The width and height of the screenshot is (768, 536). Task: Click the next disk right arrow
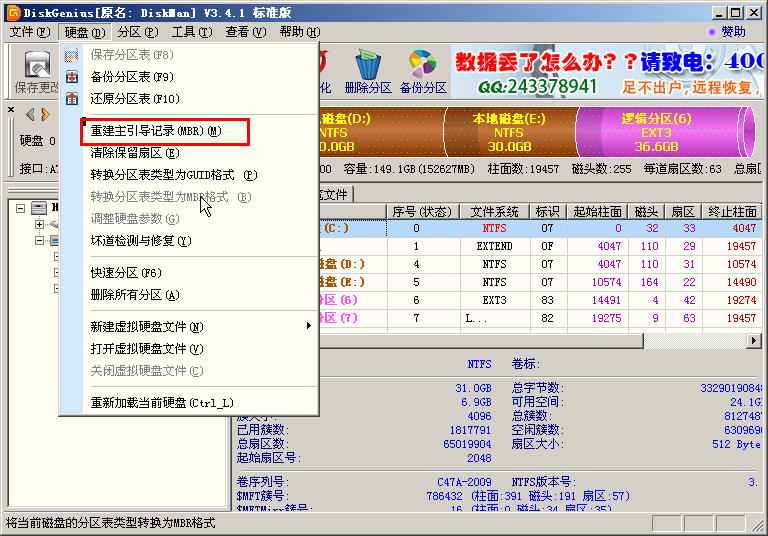pyautogui.click(x=46, y=114)
